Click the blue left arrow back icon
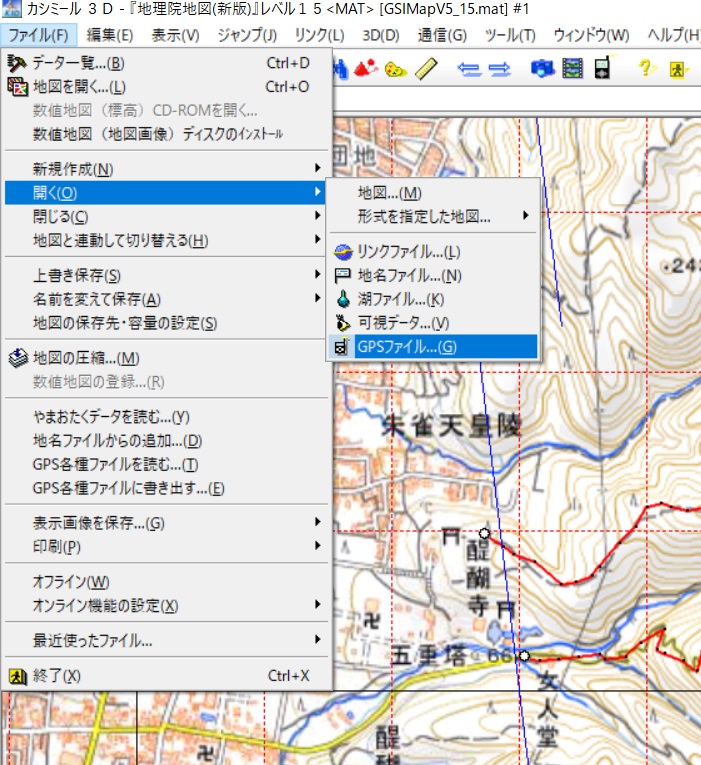Viewport: 701px width, 765px height. pos(469,69)
